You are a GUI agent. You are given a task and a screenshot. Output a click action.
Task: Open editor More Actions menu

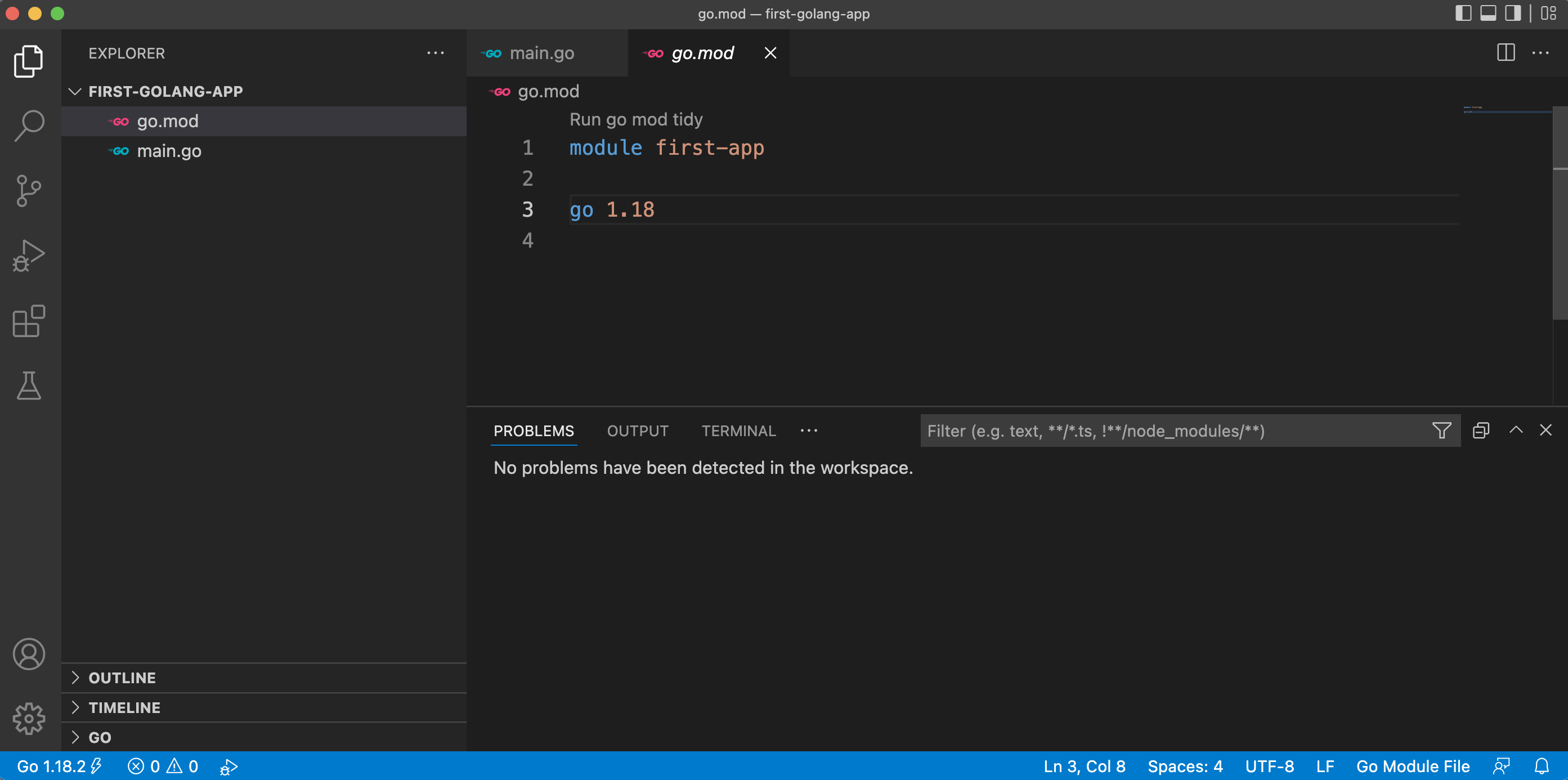[1540, 53]
